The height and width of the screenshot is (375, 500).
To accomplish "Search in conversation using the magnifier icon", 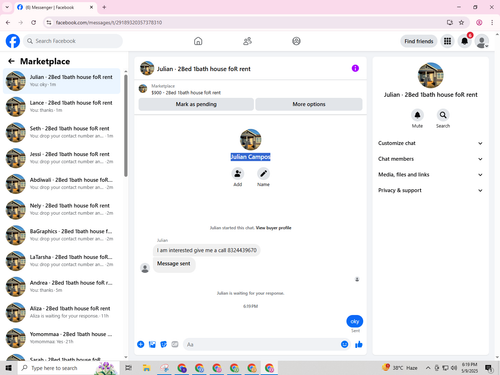I will click(x=443, y=115).
